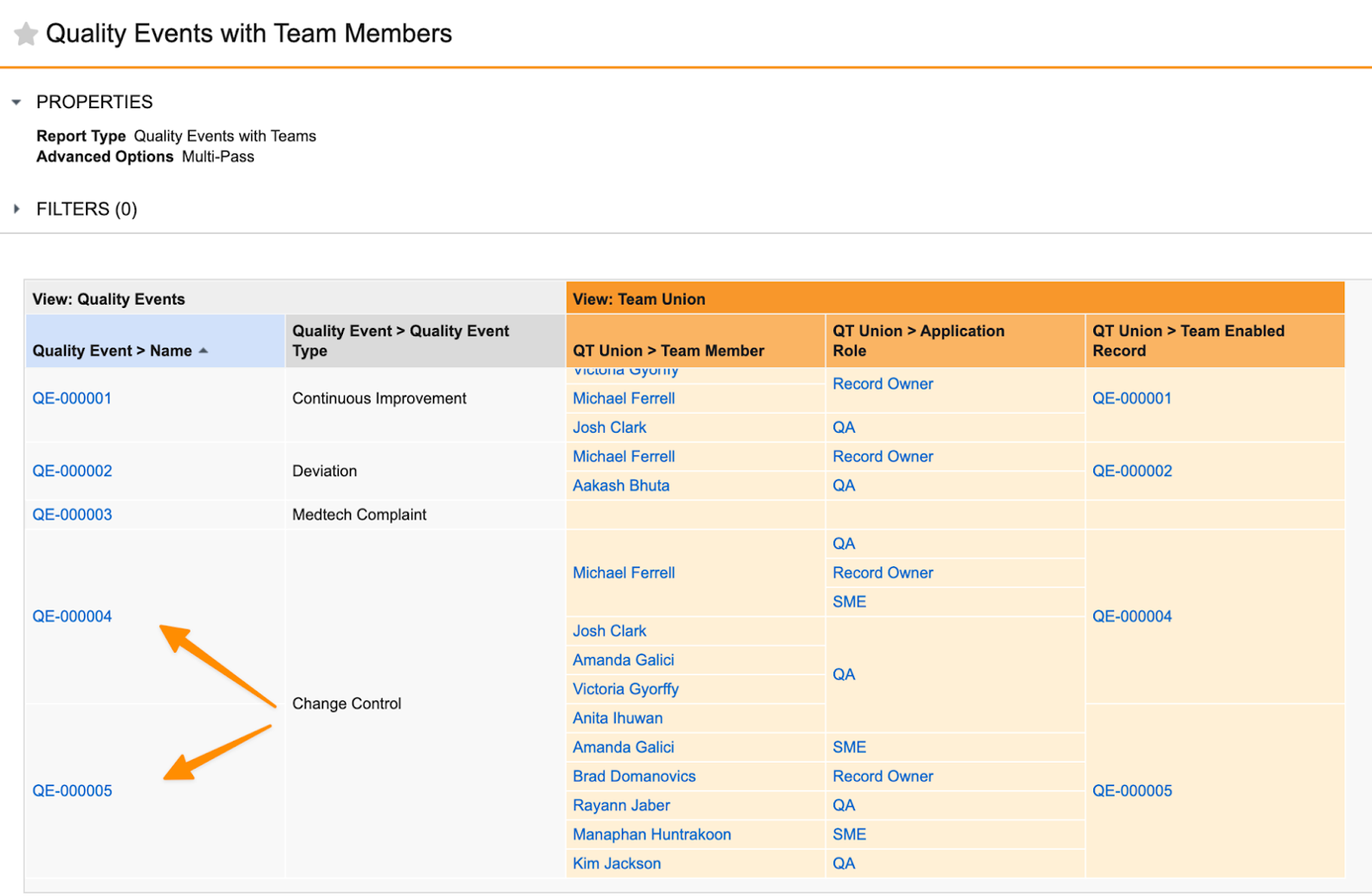Open Josh Clark in the QE-000001 row
The width and height of the screenshot is (1372, 896).
coord(610,428)
